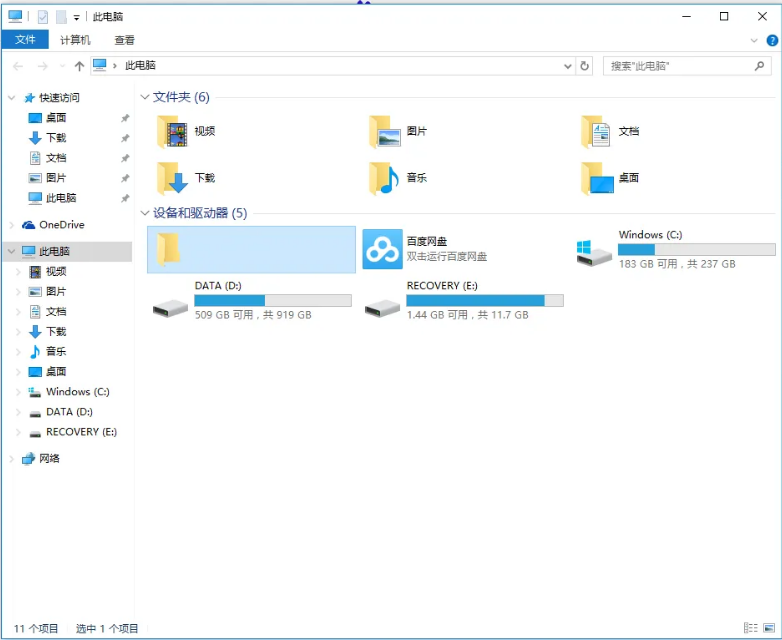This screenshot has height=640, width=782.
Task: Open the address bar history dropdown
Action: pyautogui.click(x=568, y=65)
